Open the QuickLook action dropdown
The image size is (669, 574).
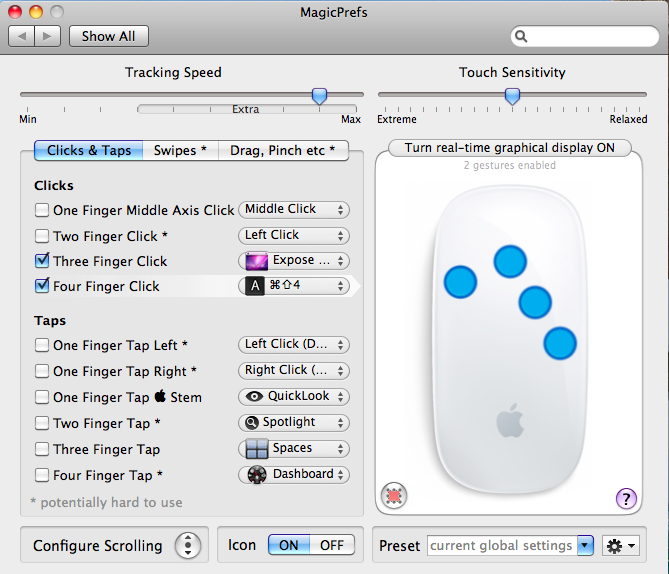tap(294, 396)
